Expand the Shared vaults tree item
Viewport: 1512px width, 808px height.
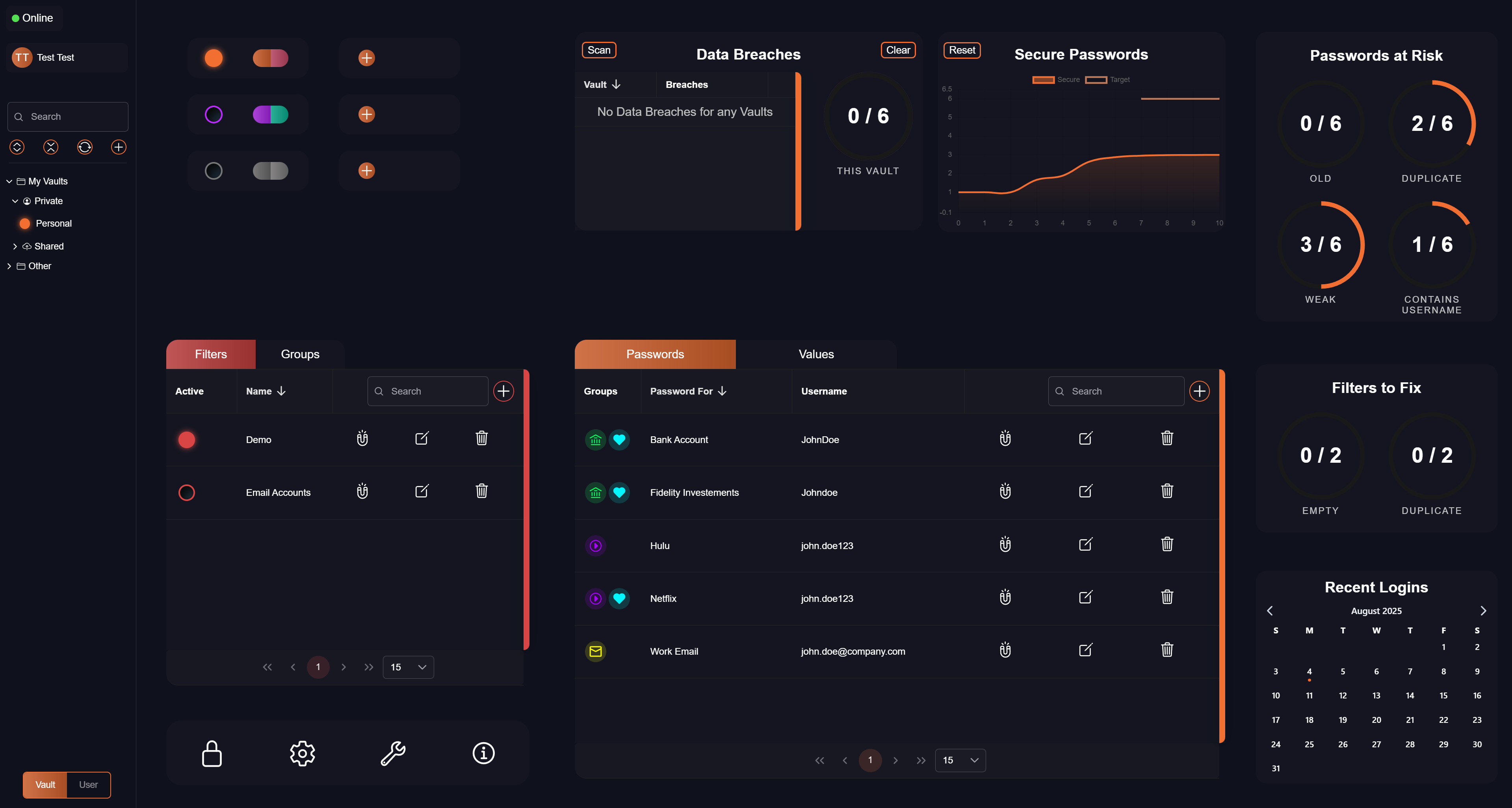(x=15, y=246)
